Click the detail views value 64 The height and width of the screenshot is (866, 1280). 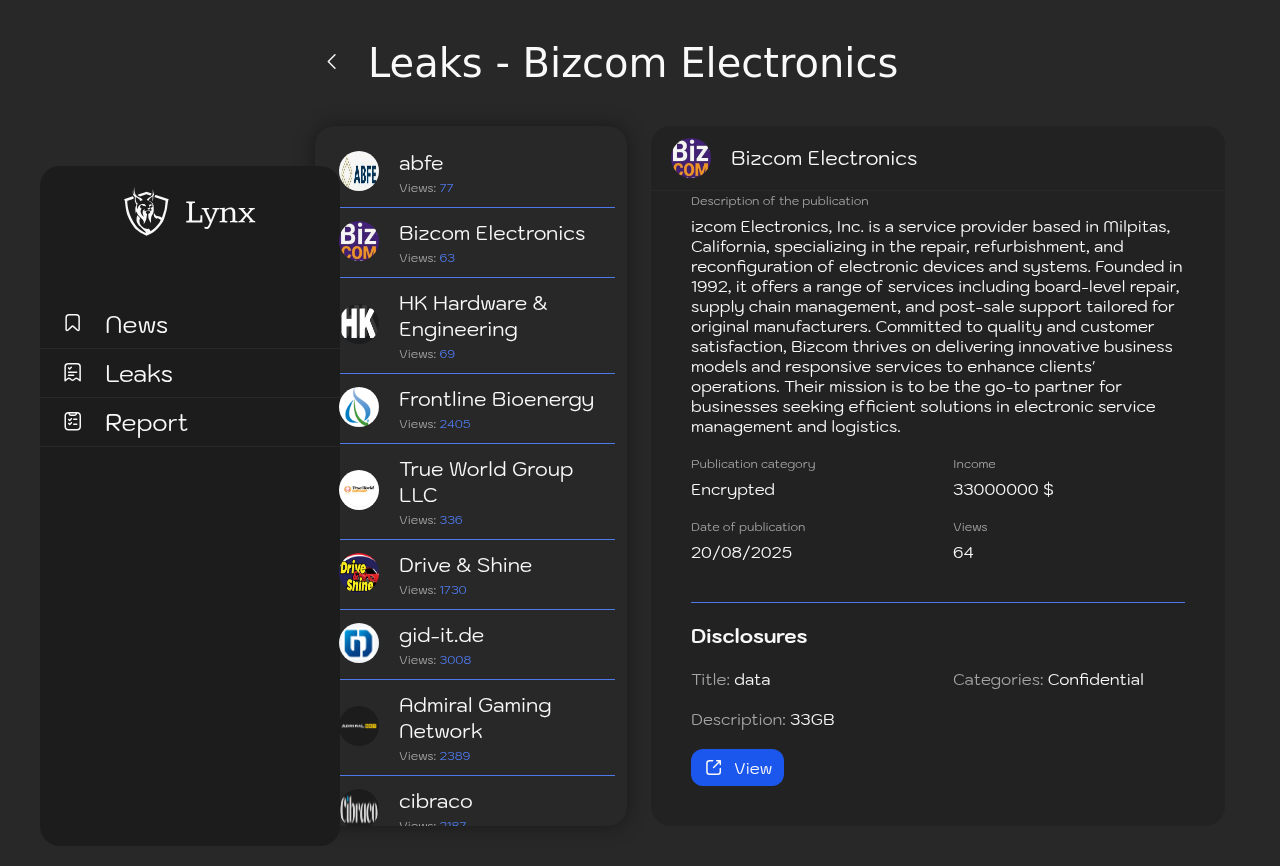click(963, 553)
